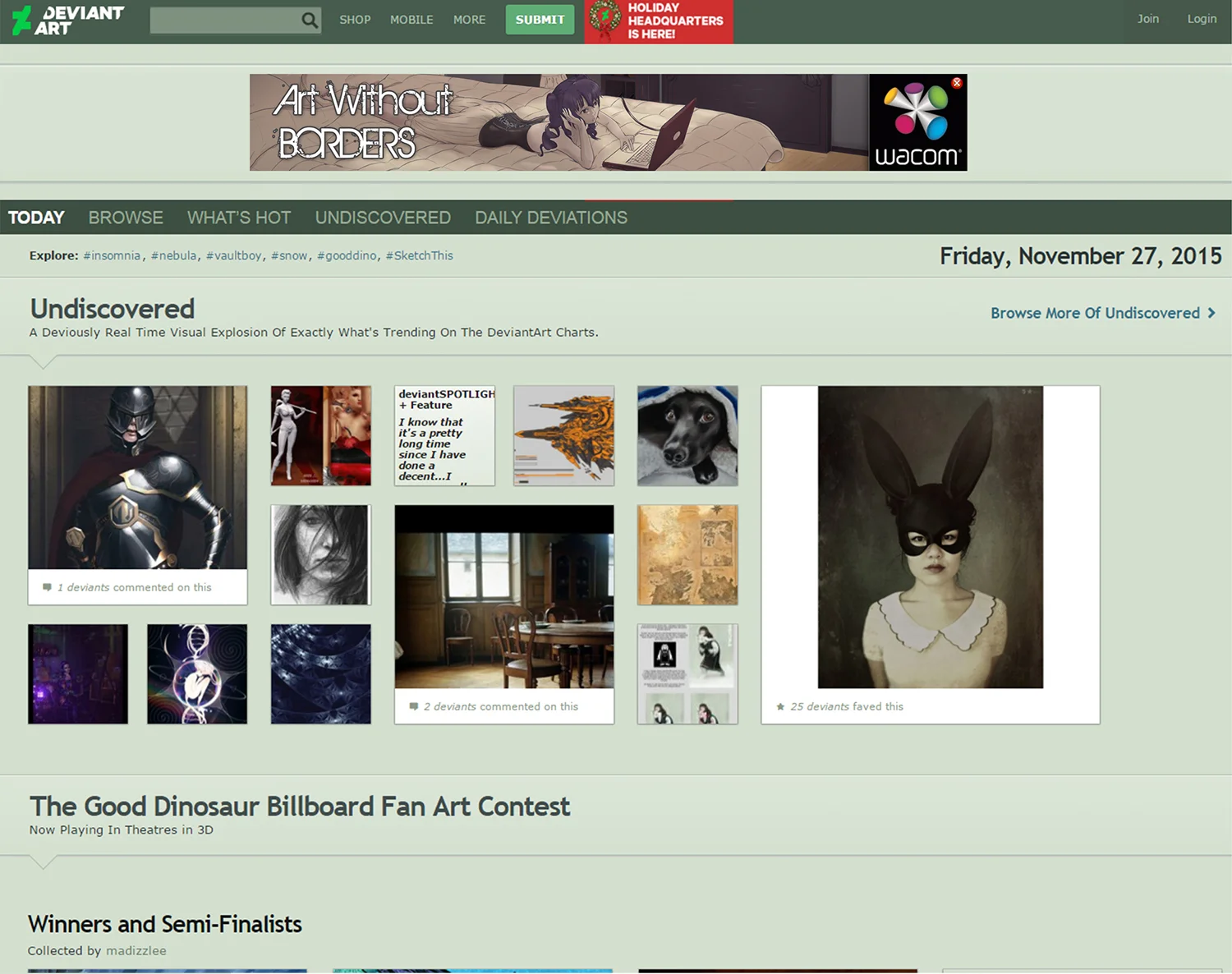Click the Login link
This screenshot has height=974, width=1232.
pos(1202,18)
